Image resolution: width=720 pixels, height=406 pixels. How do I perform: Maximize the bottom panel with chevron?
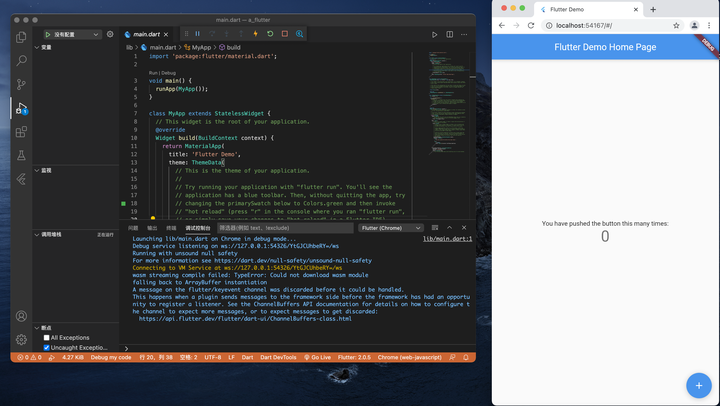450,228
